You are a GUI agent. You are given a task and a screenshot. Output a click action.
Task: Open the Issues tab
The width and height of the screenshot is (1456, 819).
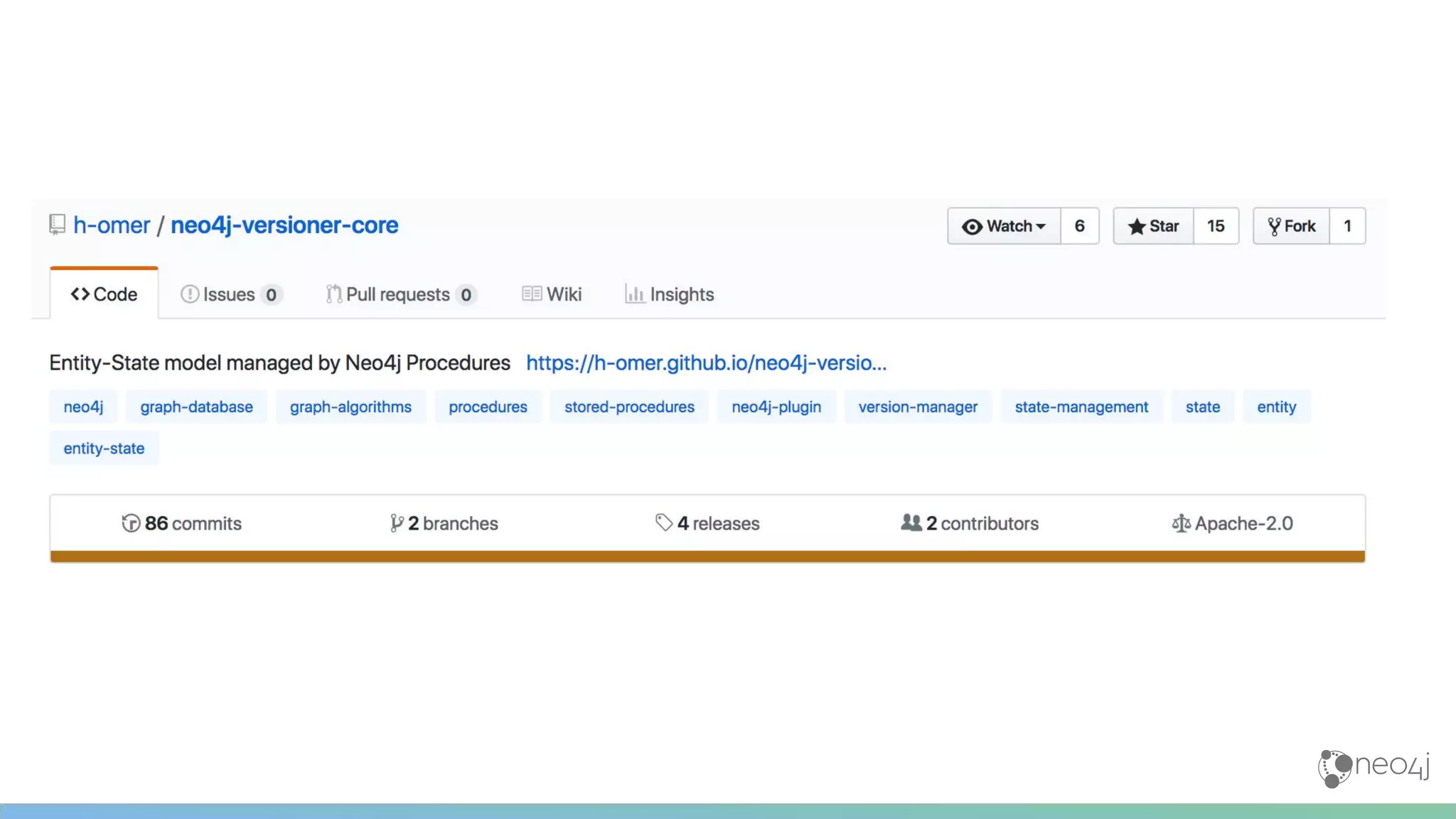point(230,294)
